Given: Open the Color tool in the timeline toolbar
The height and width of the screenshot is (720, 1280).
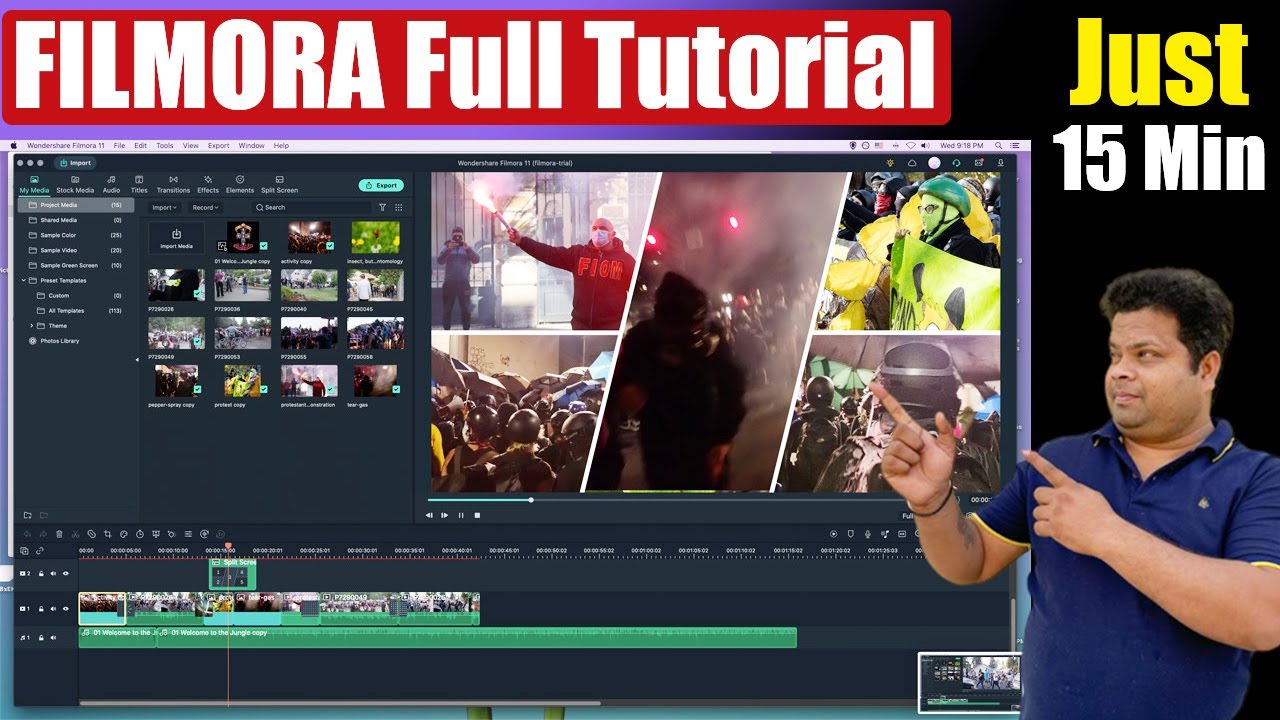Looking at the screenshot, I should [124, 534].
